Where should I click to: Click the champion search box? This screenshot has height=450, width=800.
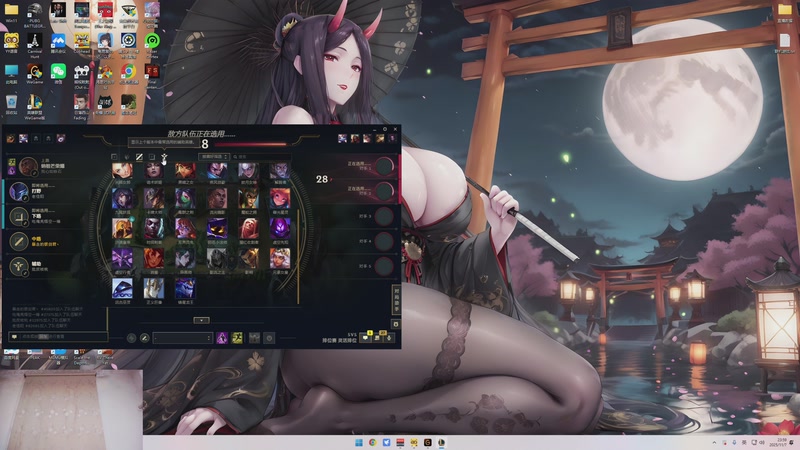pyautogui.click(x=261, y=157)
